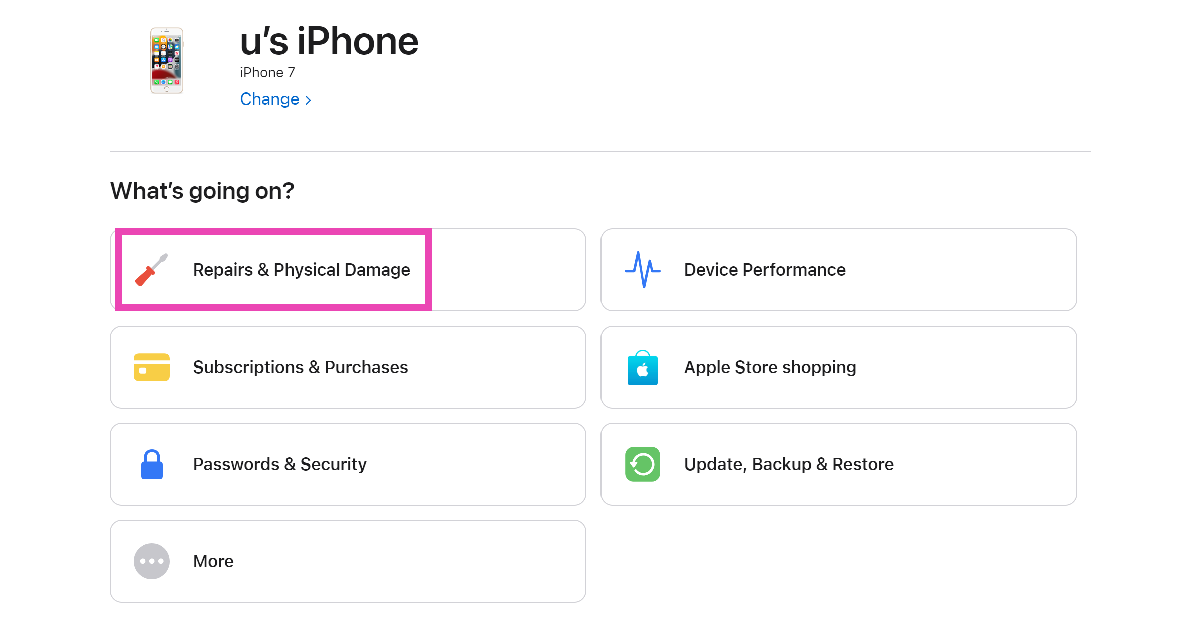The height and width of the screenshot is (628, 1200).
Task: Click the blue heartbeat performance icon
Action: [x=642, y=270]
